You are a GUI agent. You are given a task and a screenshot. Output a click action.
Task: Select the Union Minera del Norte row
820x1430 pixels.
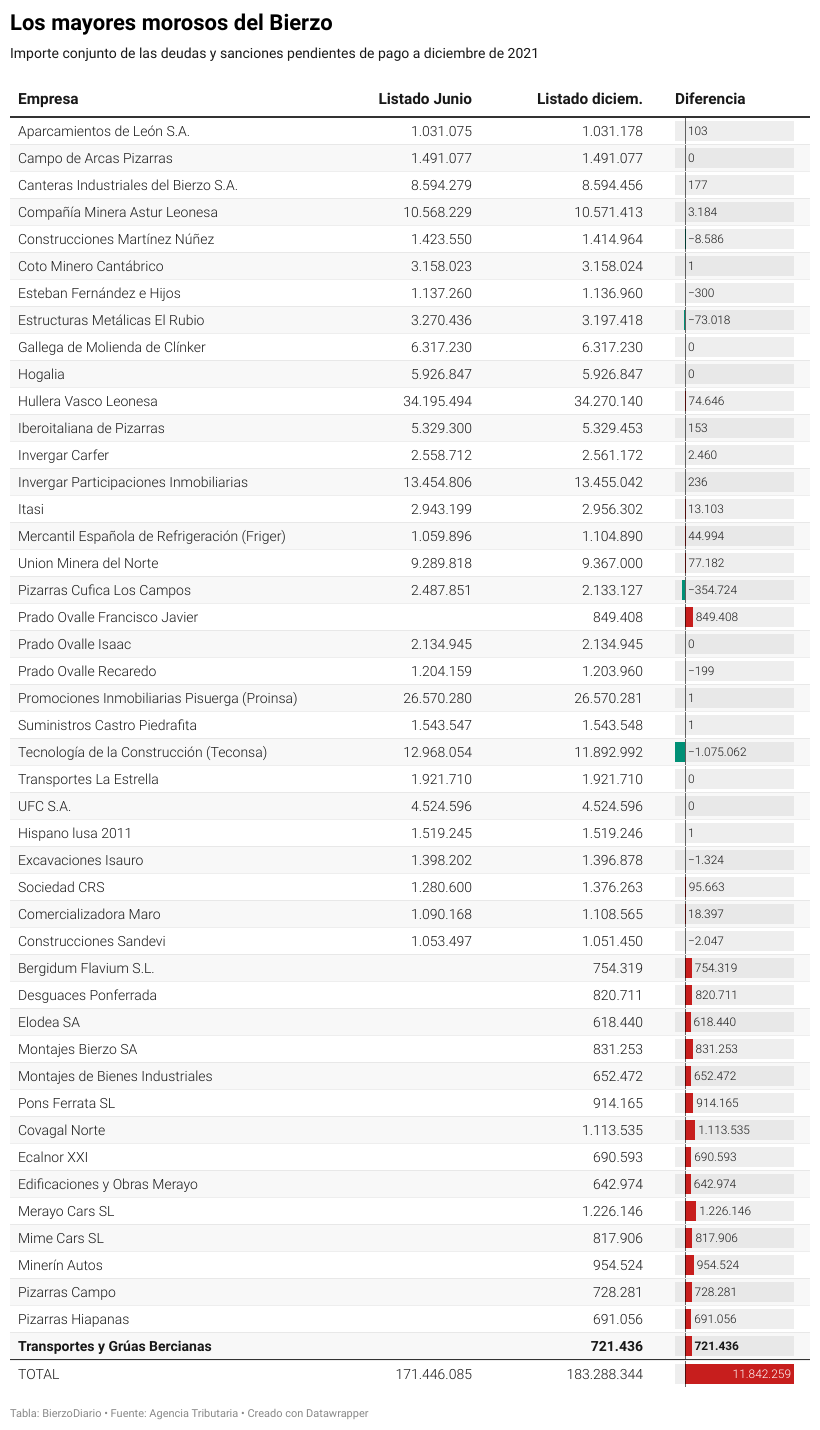click(410, 563)
